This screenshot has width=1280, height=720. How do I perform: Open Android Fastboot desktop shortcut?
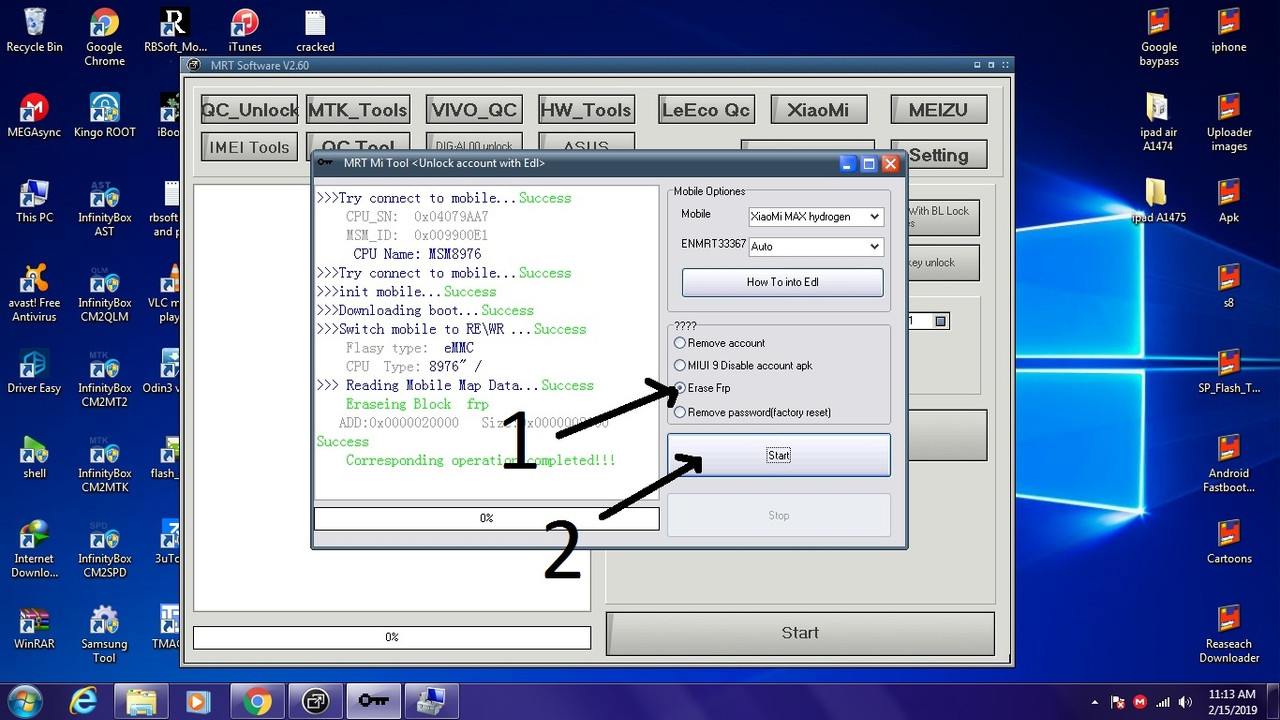[x=1228, y=464]
